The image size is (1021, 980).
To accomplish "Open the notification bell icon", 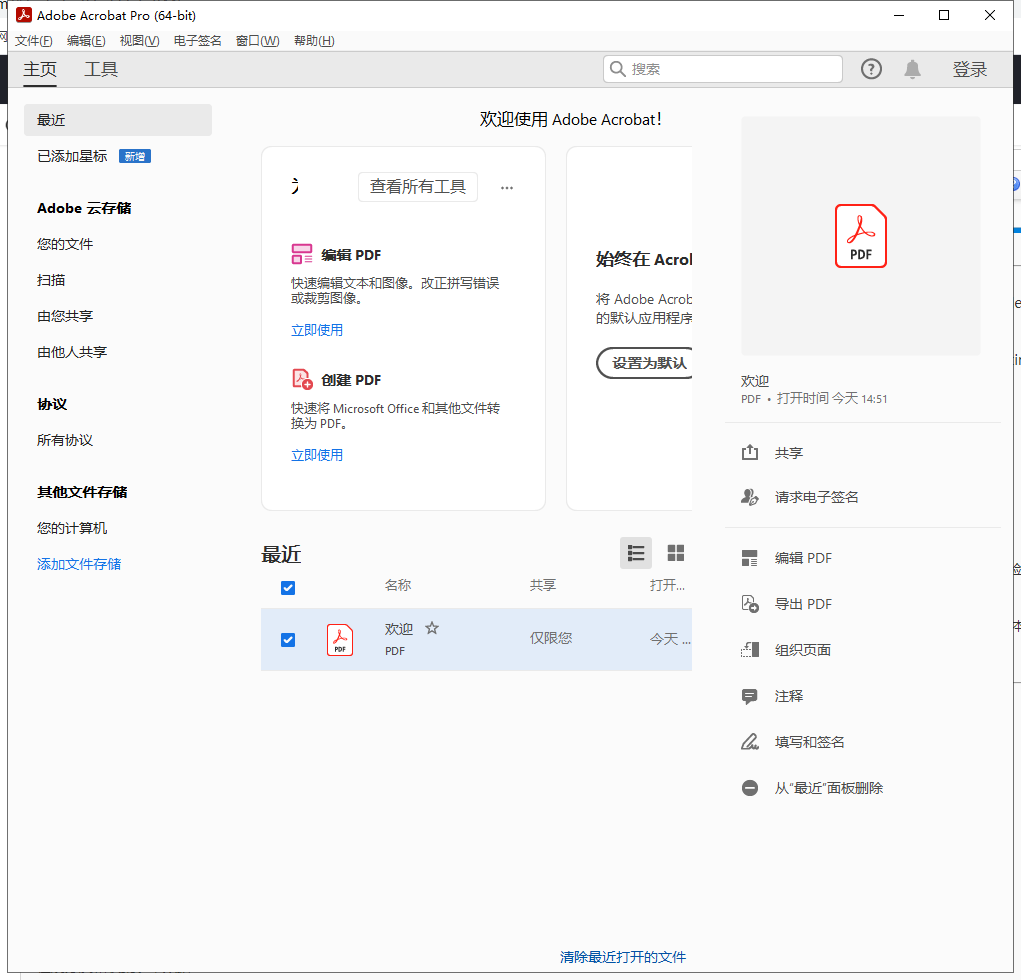I will click(913, 68).
